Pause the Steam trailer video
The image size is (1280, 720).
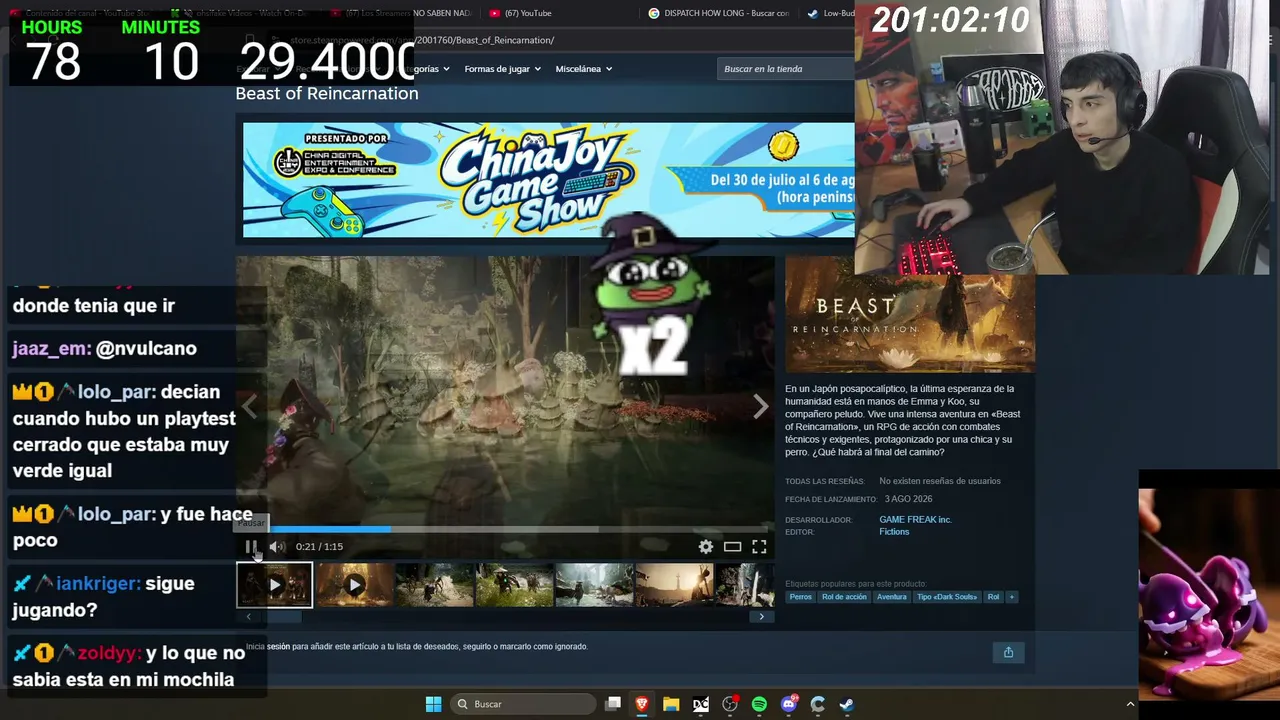(251, 546)
